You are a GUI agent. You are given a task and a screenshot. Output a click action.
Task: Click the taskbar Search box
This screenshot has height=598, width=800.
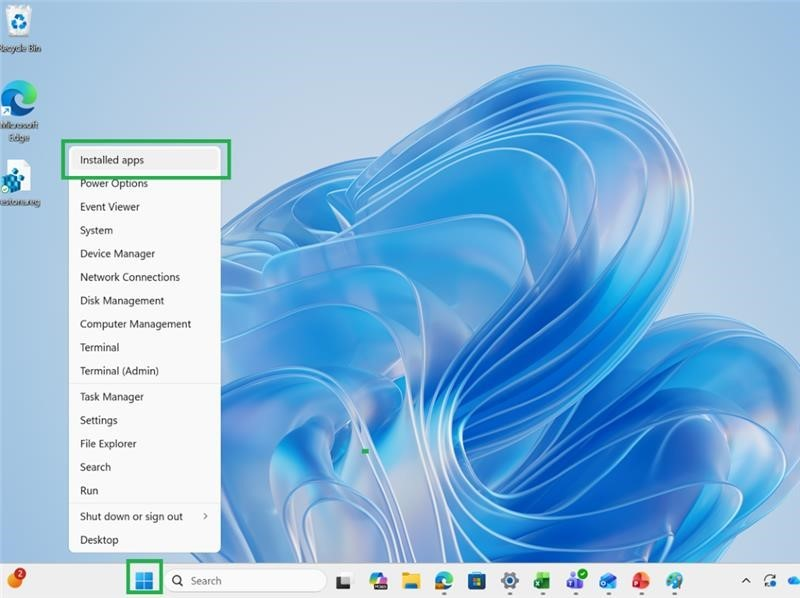point(246,581)
